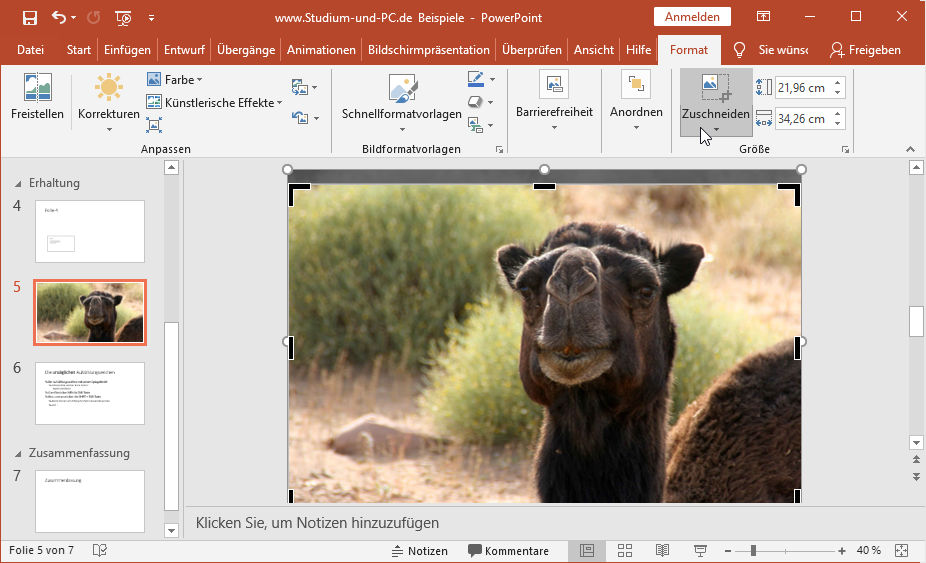Select slide 6 thumbnail

90,393
